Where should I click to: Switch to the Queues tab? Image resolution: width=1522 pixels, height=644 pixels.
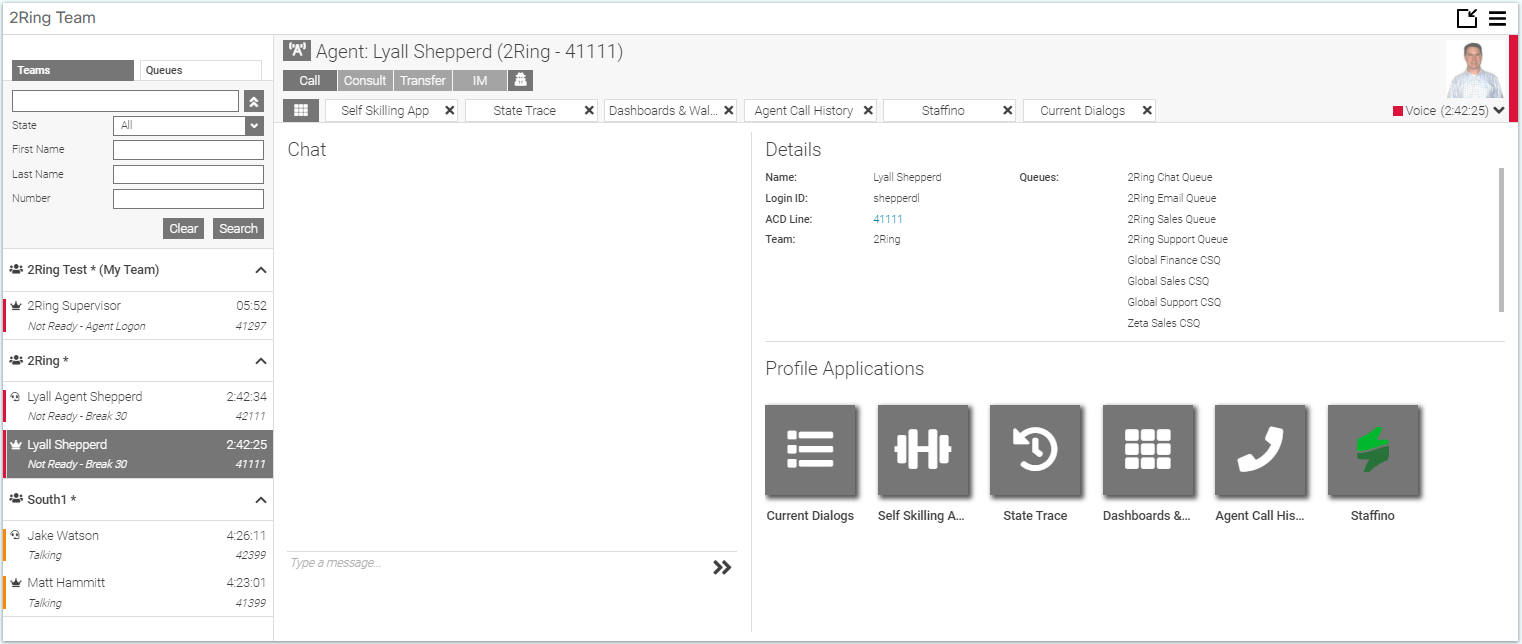tap(200, 70)
